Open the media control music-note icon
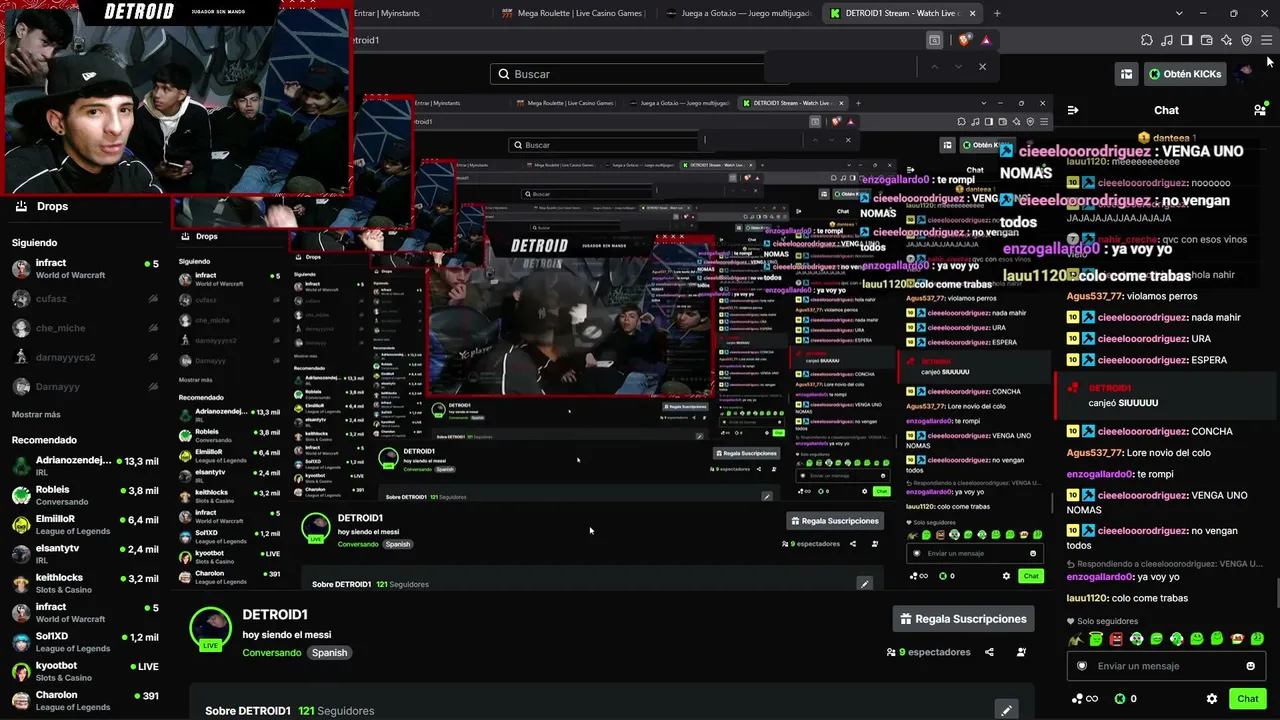This screenshot has height=720, width=1280. [x=1167, y=40]
